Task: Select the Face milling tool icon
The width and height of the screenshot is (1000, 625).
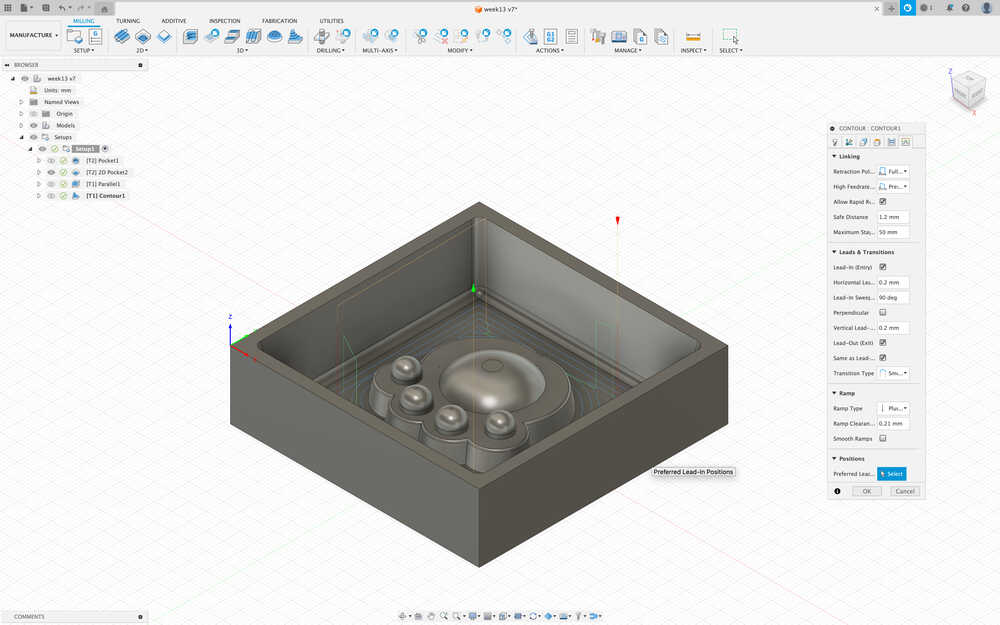Action: tap(164, 36)
